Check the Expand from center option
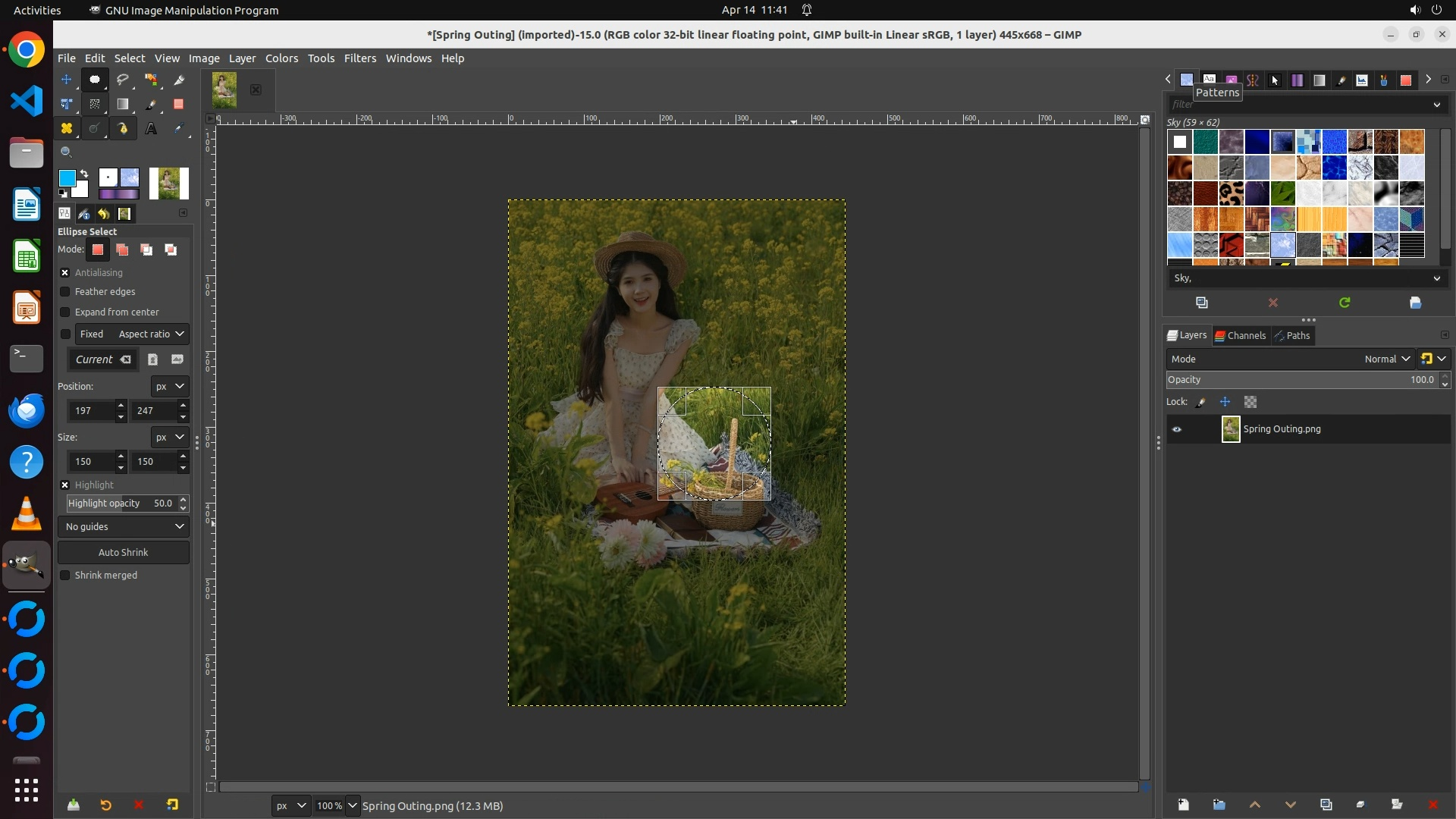 pos(65,312)
